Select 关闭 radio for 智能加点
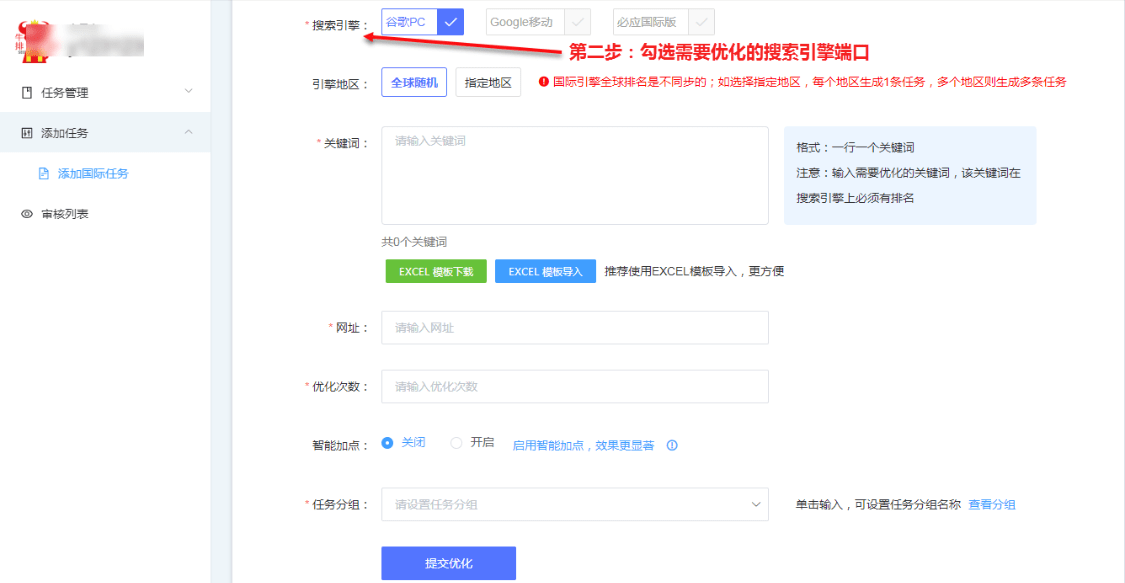The width and height of the screenshot is (1125, 583). click(388, 443)
